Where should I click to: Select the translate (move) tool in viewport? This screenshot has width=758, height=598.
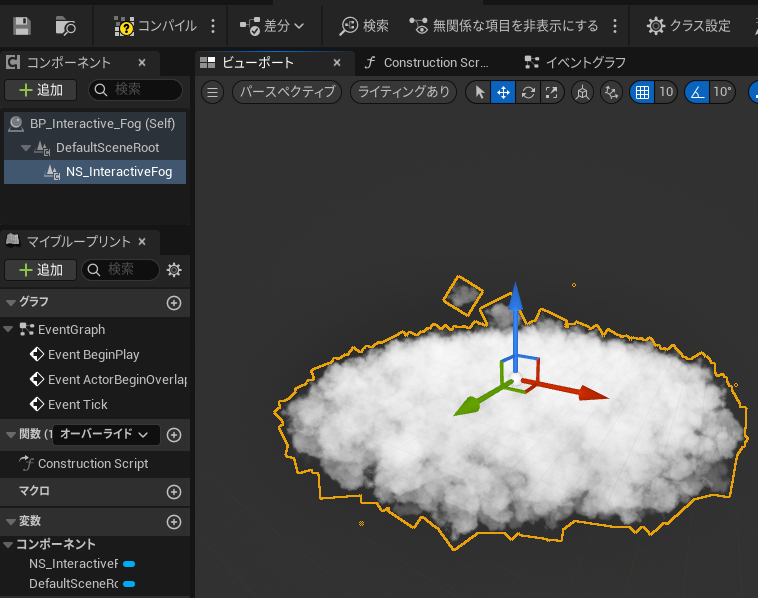tap(503, 92)
